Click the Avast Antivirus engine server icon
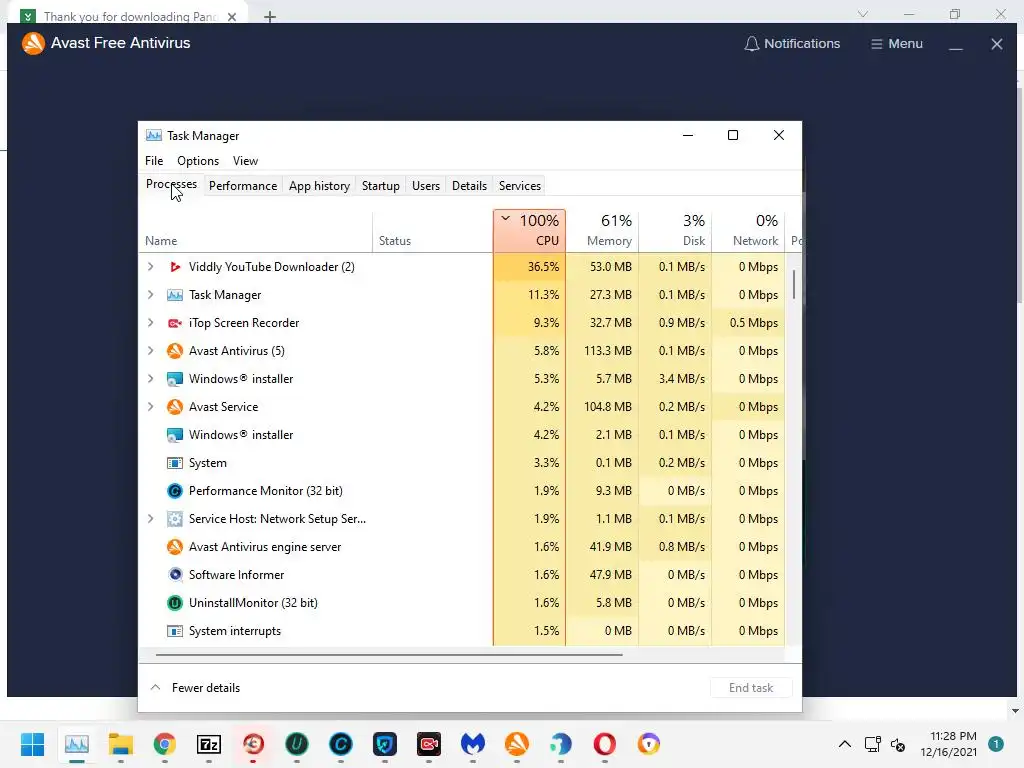Screen dimensions: 1024x768 pos(174,547)
